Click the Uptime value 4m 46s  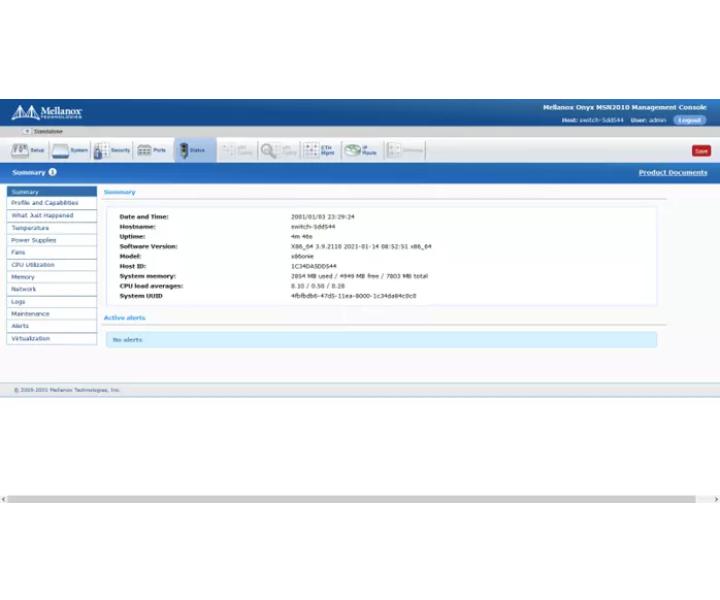(302, 236)
